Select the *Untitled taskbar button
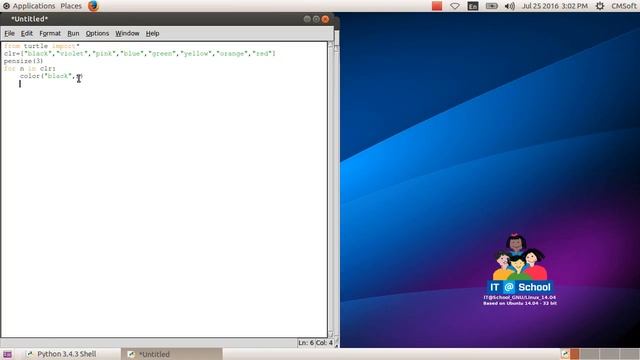Screen dimensions: 640x360 point(172,354)
